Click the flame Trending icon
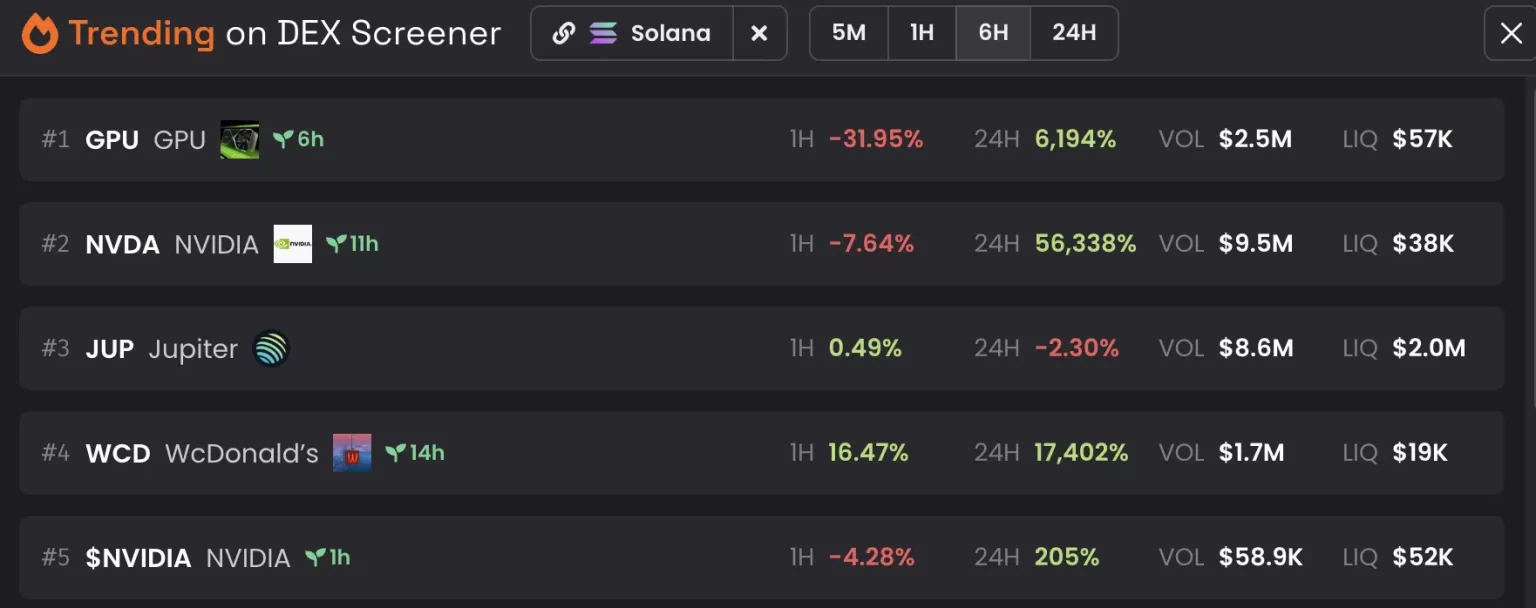 point(40,33)
